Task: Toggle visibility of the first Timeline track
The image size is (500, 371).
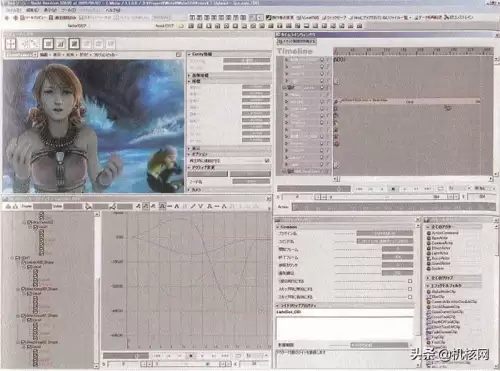Action: click(x=322, y=60)
